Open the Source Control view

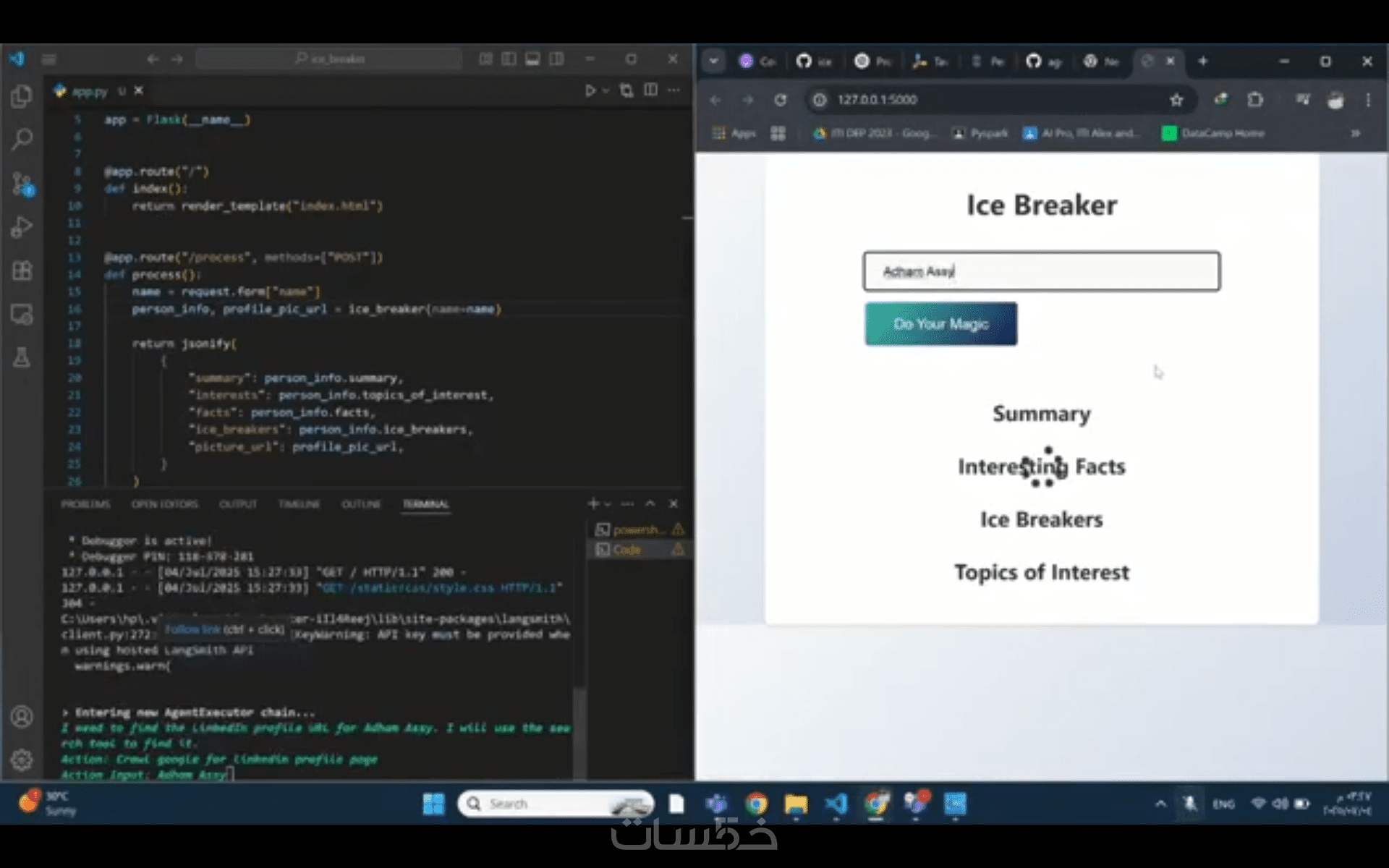[x=22, y=184]
